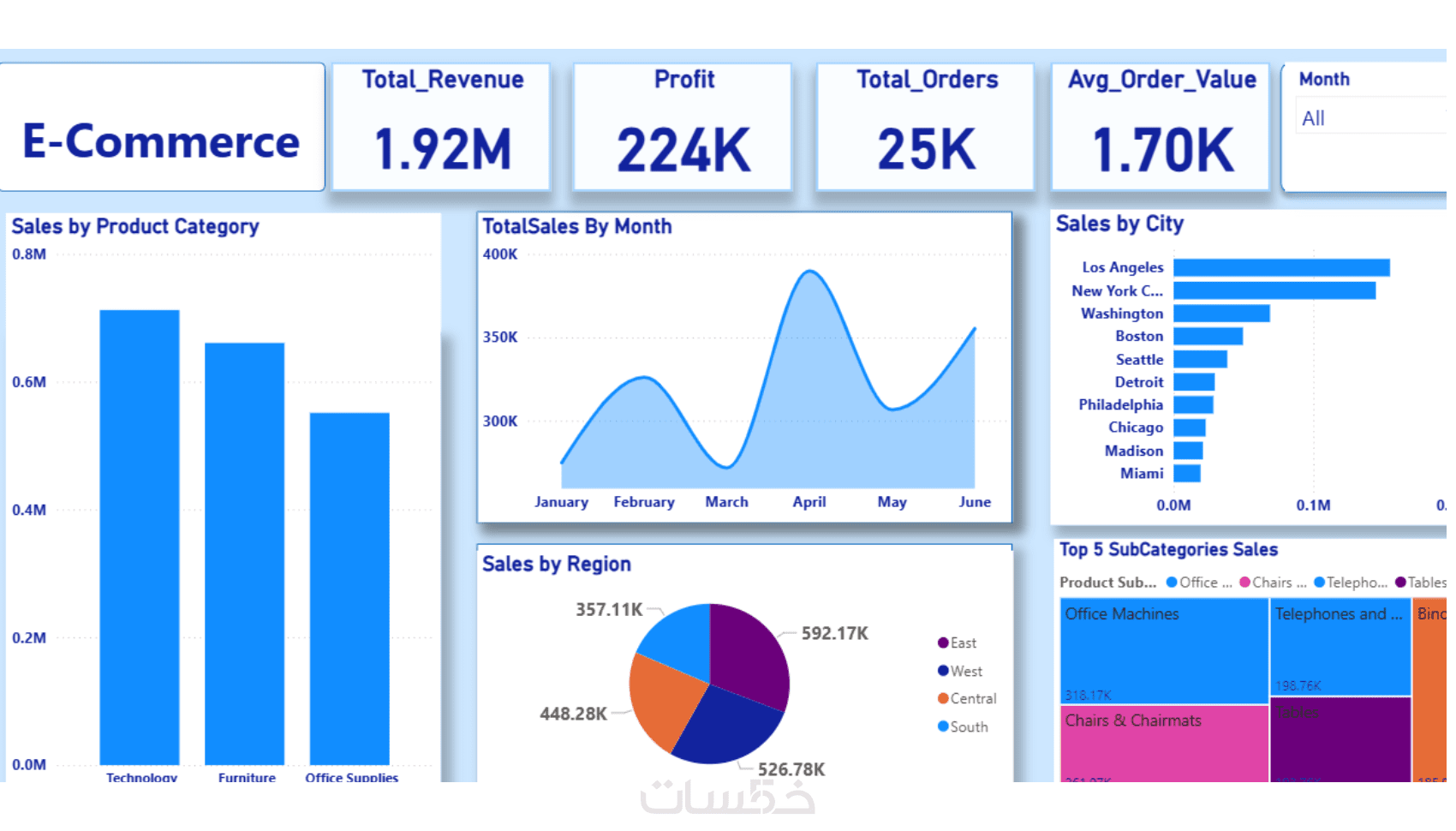This screenshot has height=831, width=1456.
Task: Click the Total_Revenue card showing 1.92M
Action: (442, 127)
